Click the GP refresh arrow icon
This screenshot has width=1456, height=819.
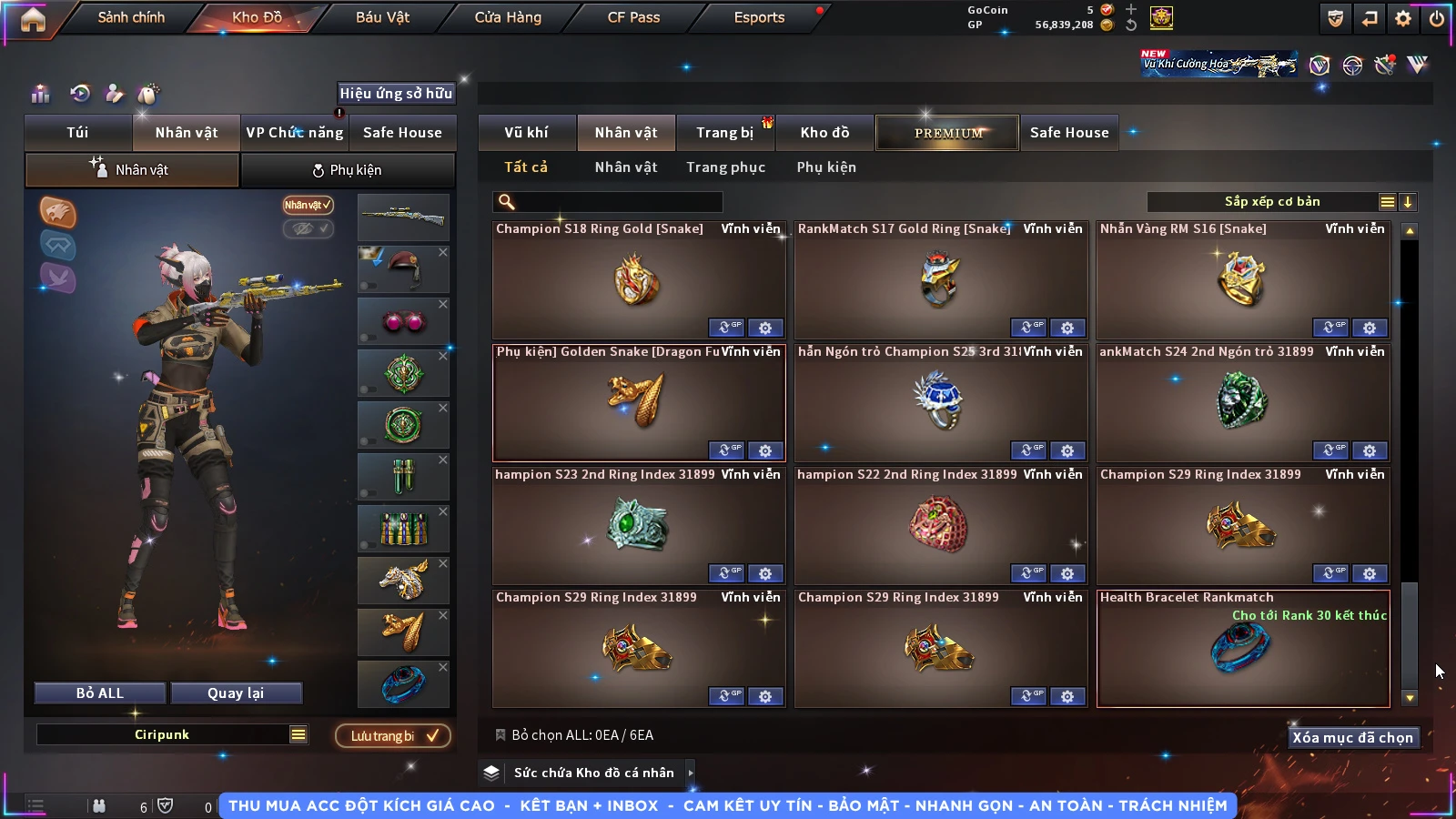coord(1131,25)
